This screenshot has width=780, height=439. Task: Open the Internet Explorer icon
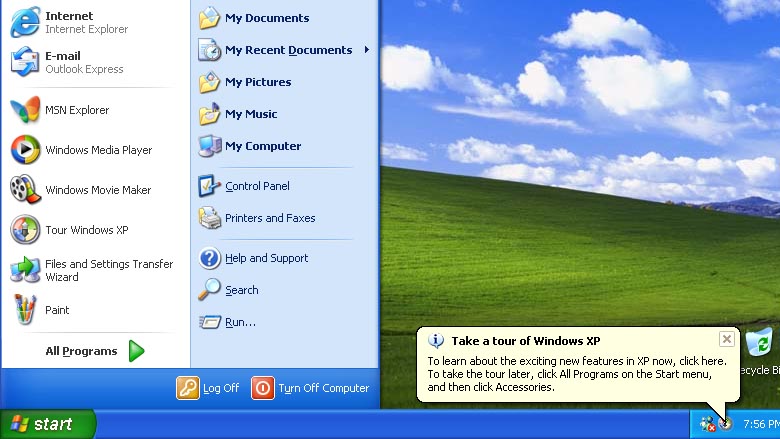click(25, 22)
